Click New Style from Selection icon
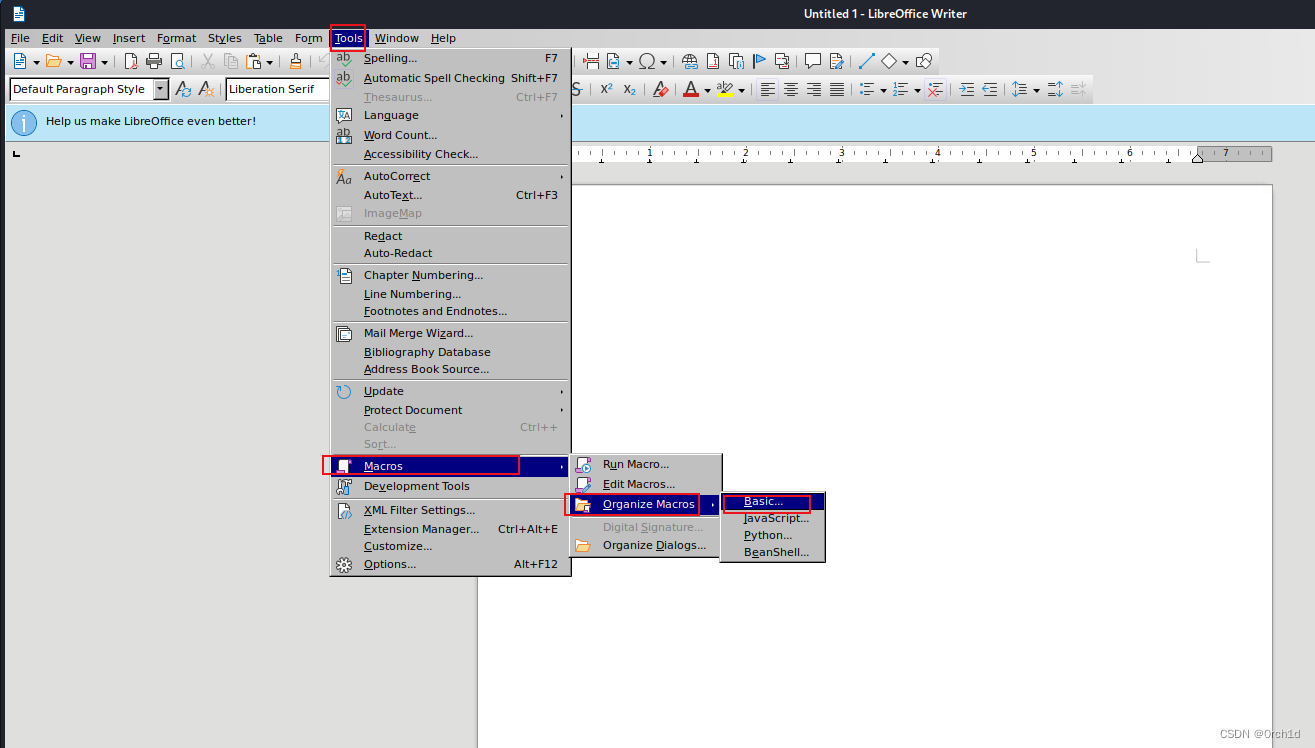The width and height of the screenshot is (1315, 748). pyautogui.click(x=206, y=89)
